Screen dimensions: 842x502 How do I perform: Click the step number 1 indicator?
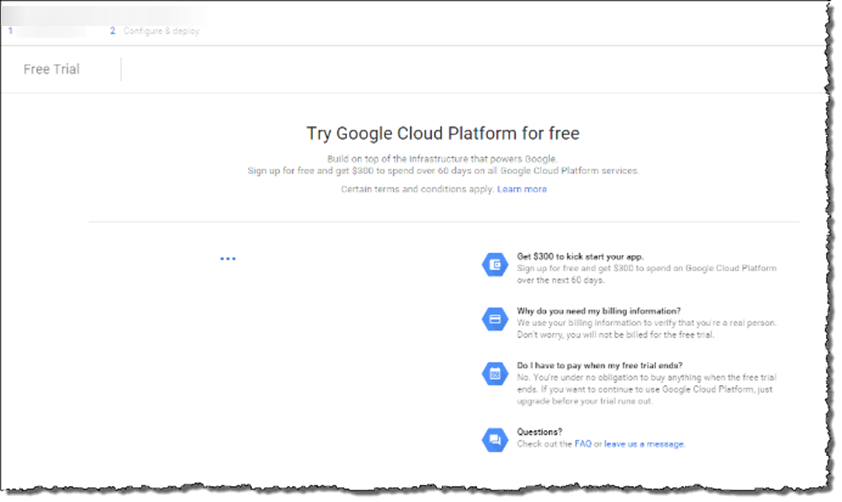pos(10,31)
